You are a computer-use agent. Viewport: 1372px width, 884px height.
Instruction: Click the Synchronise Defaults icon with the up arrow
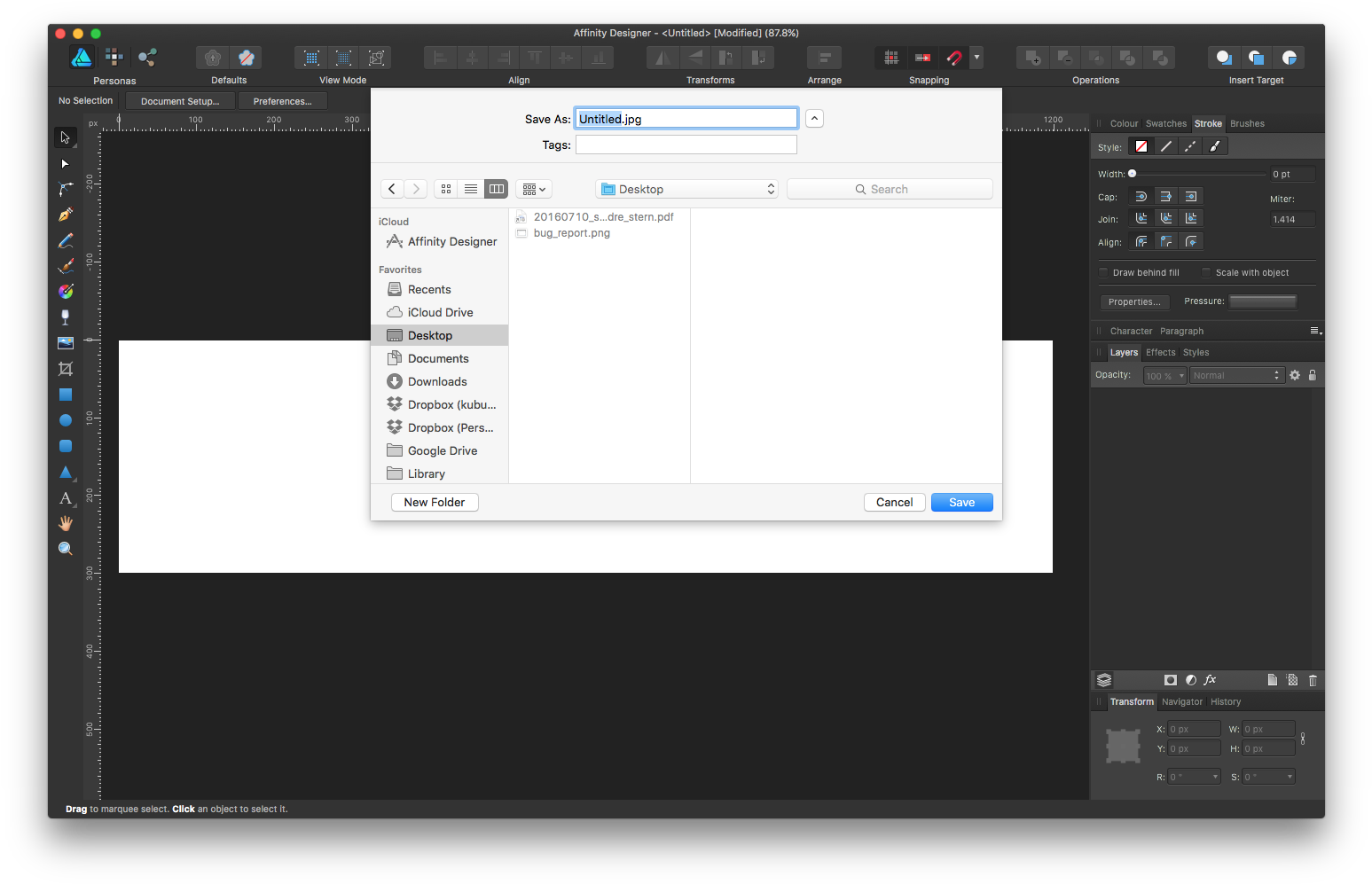tap(213, 58)
